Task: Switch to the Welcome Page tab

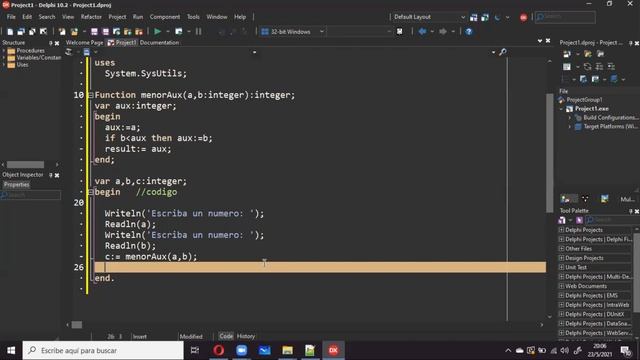Action: coord(84,42)
